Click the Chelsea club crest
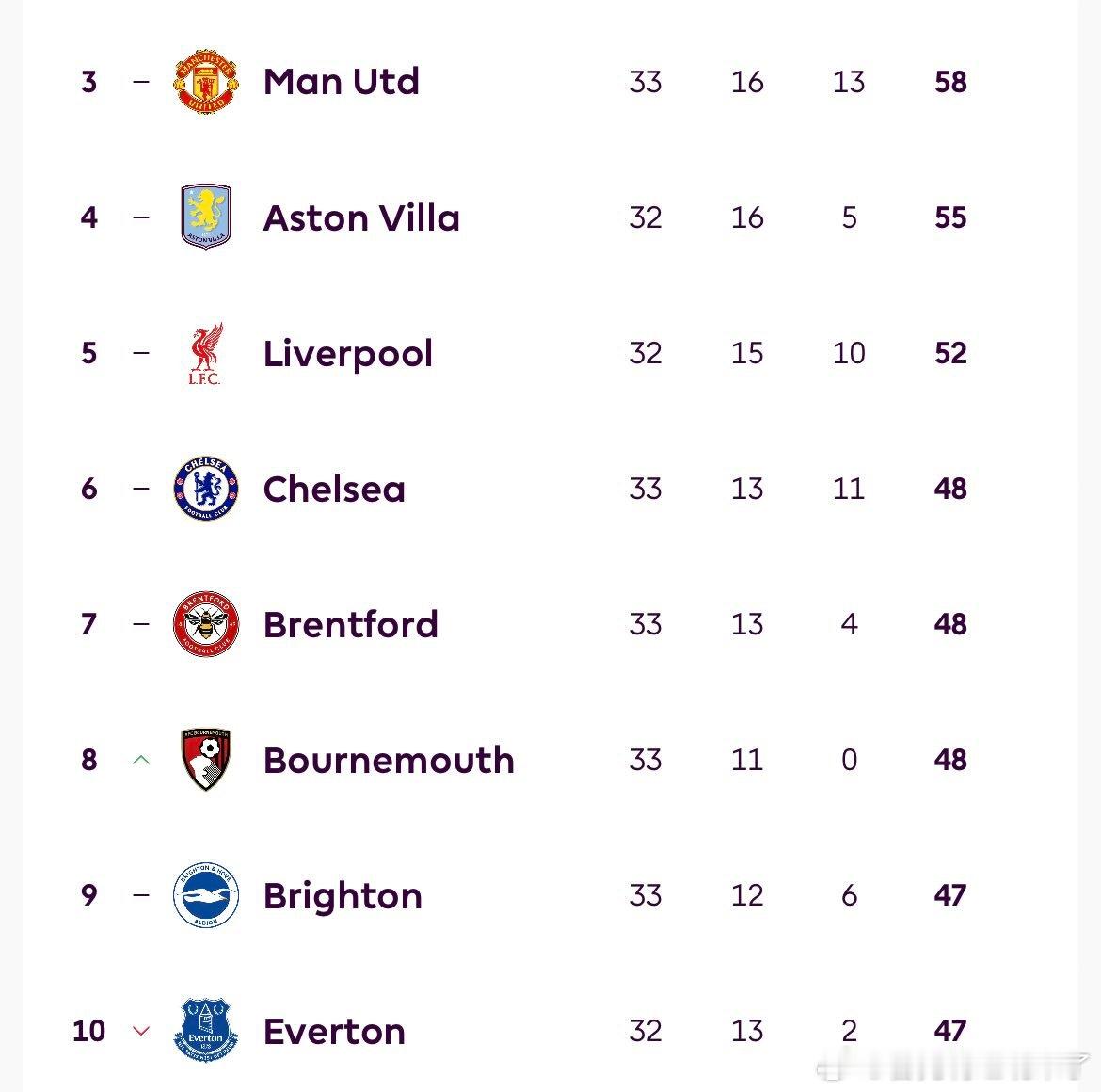Viewport: 1101px width, 1092px height. point(206,489)
